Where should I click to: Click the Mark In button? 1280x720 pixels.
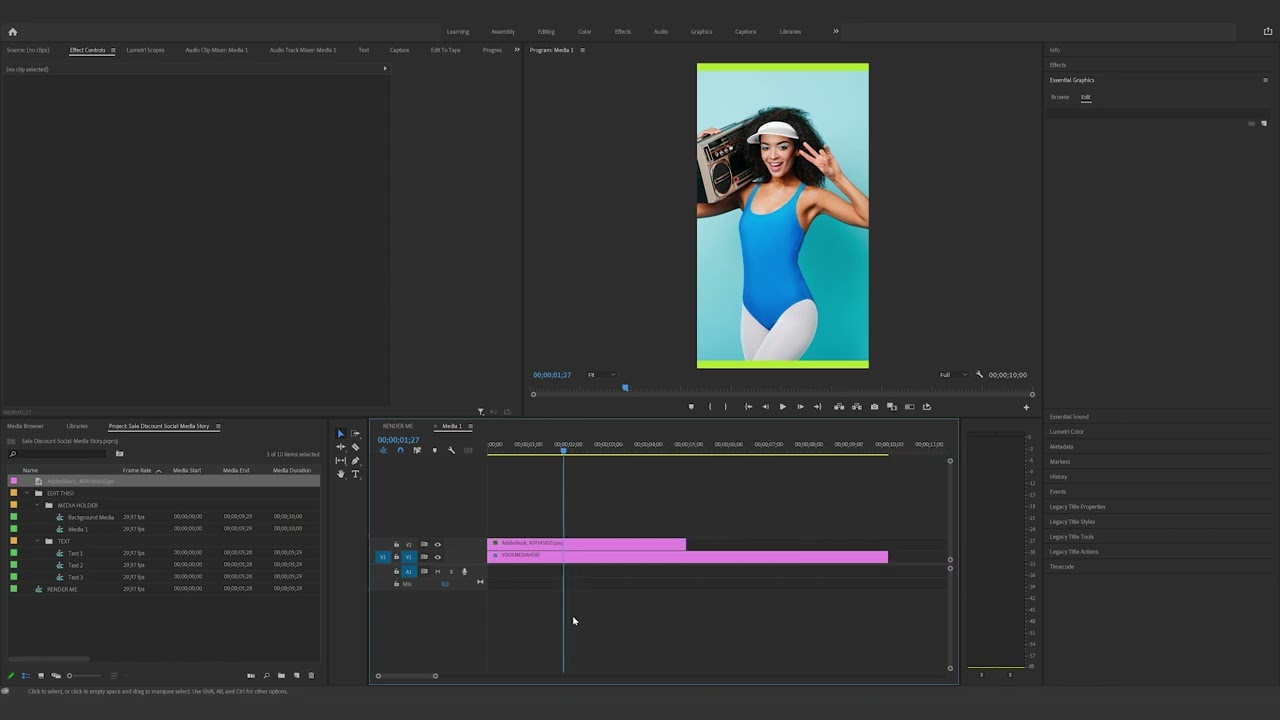tap(709, 407)
